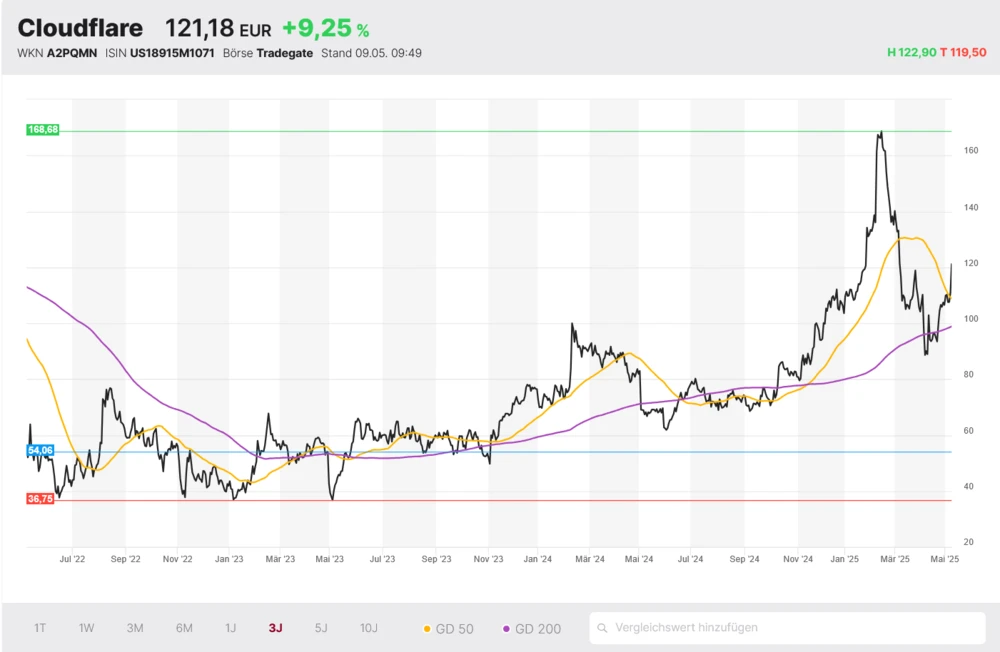Image resolution: width=1000 pixels, height=652 pixels.
Task: Click the magnifier icon in the comparison search
Action: 602,628
